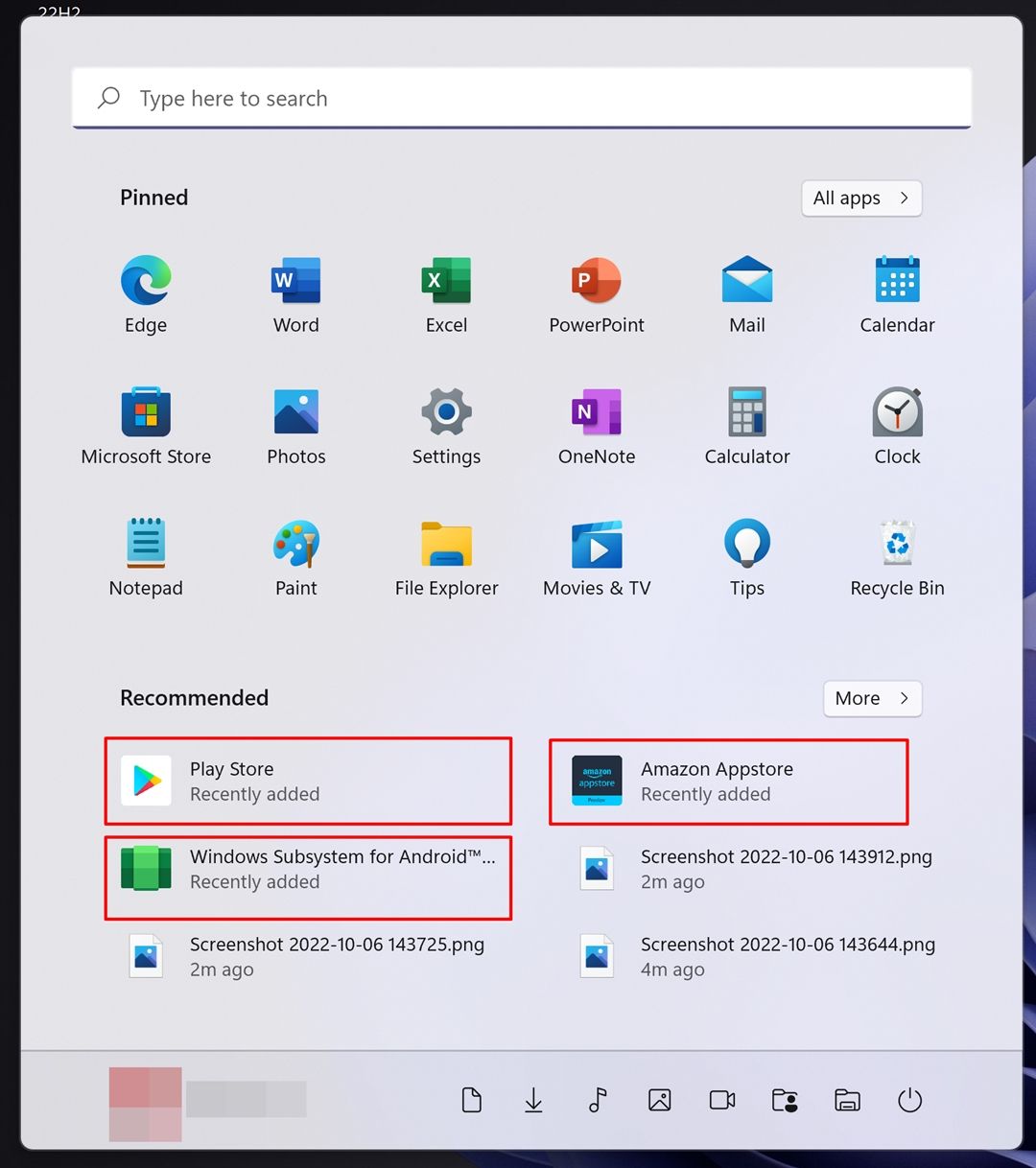Open the Music shortcut in the bottom bar
This screenshot has width=1036, height=1168.
point(597,1100)
